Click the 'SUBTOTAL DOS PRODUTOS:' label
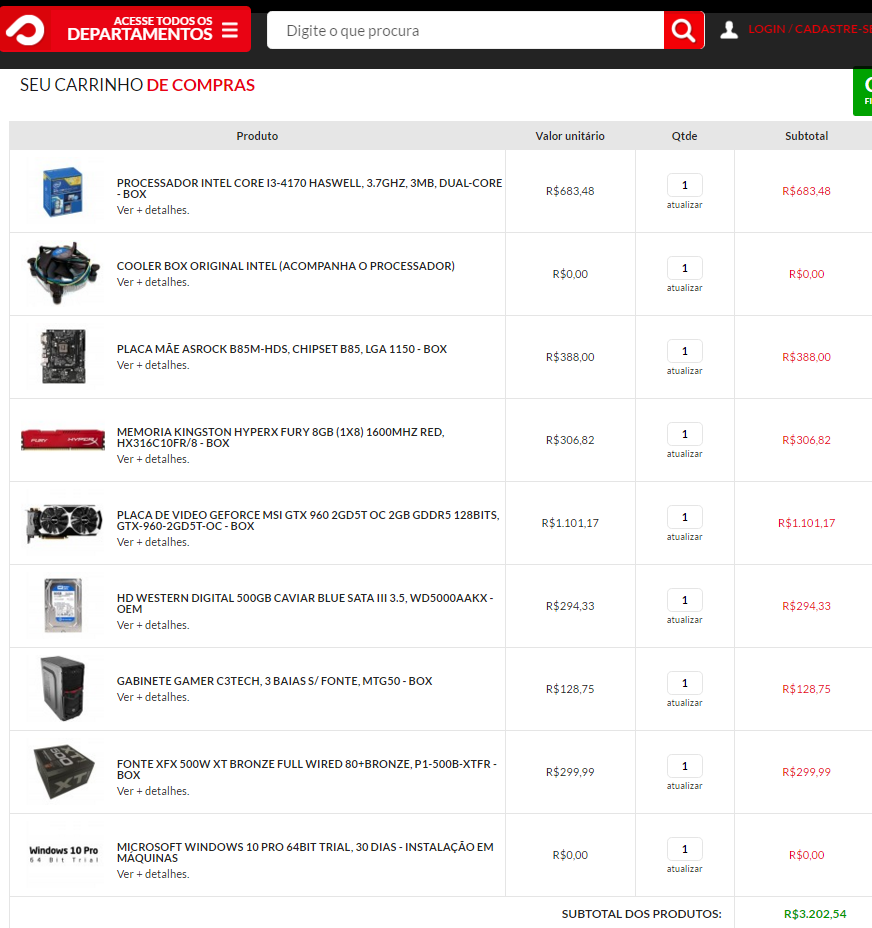This screenshot has height=928, width=872. coord(642,914)
